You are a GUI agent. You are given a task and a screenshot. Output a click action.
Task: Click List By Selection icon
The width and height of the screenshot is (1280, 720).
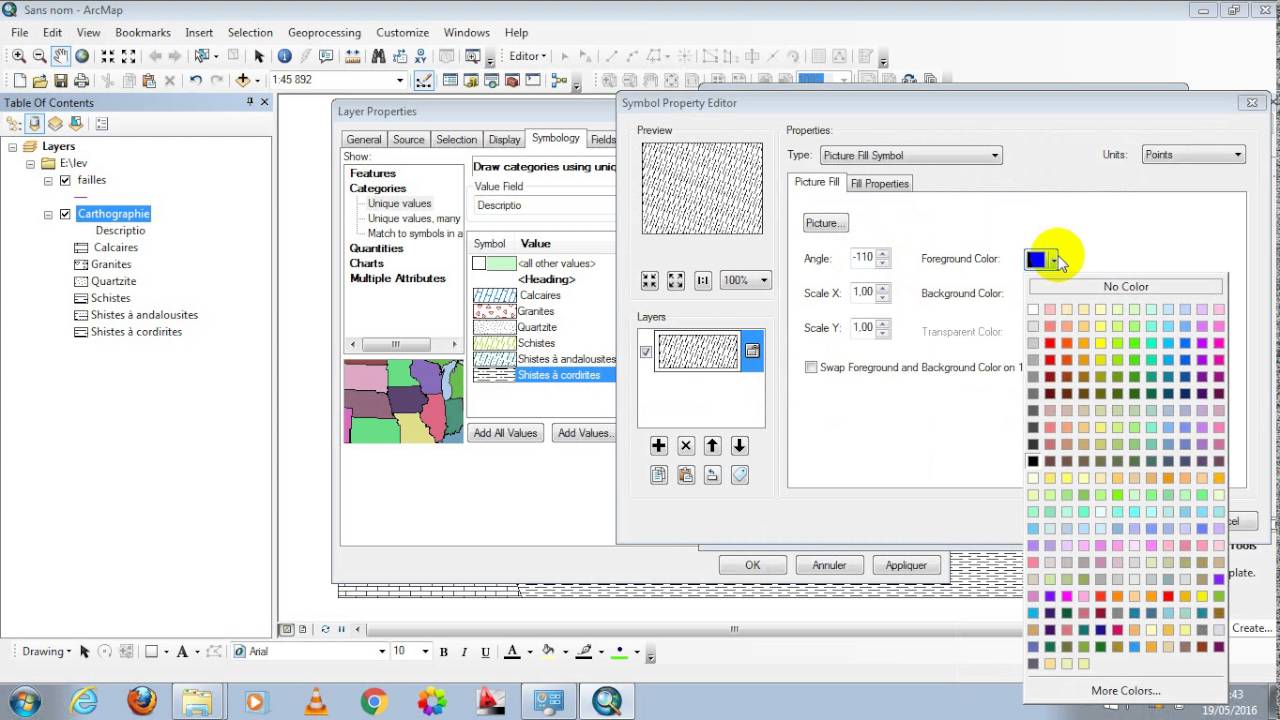point(77,124)
